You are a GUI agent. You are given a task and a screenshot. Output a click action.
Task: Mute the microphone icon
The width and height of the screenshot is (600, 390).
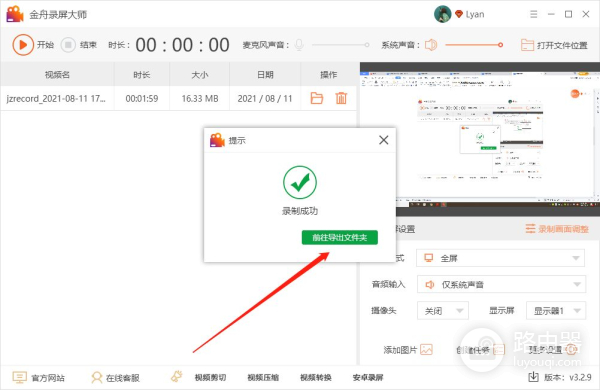tap(299, 45)
